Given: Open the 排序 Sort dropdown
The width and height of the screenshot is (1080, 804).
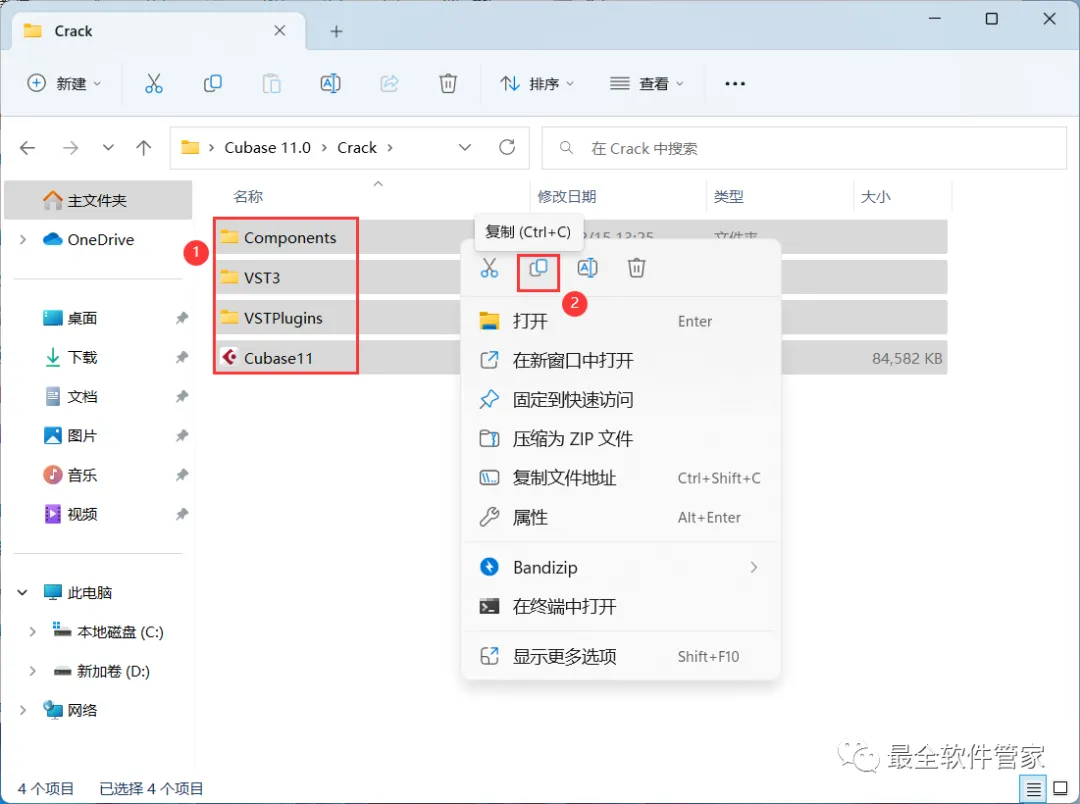Looking at the screenshot, I should 537,83.
